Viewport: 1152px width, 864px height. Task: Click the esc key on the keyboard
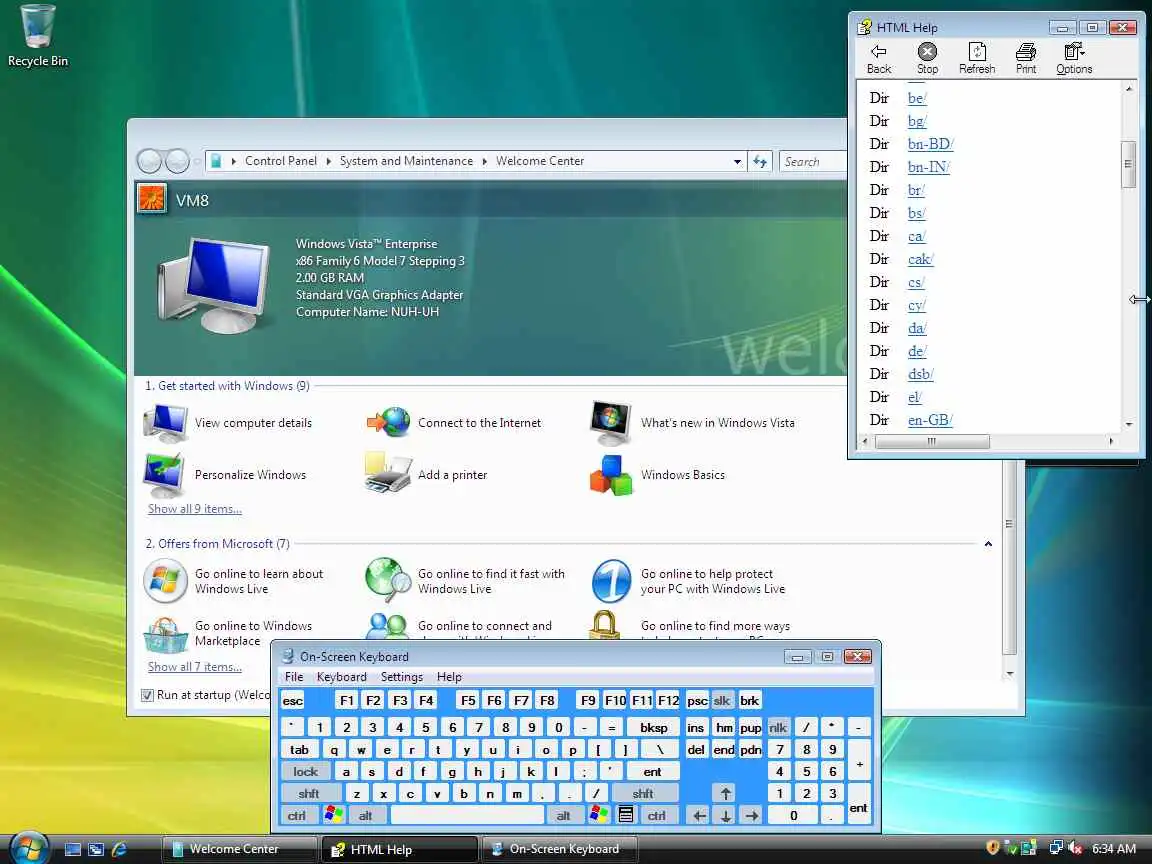click(x=292, y=701)
